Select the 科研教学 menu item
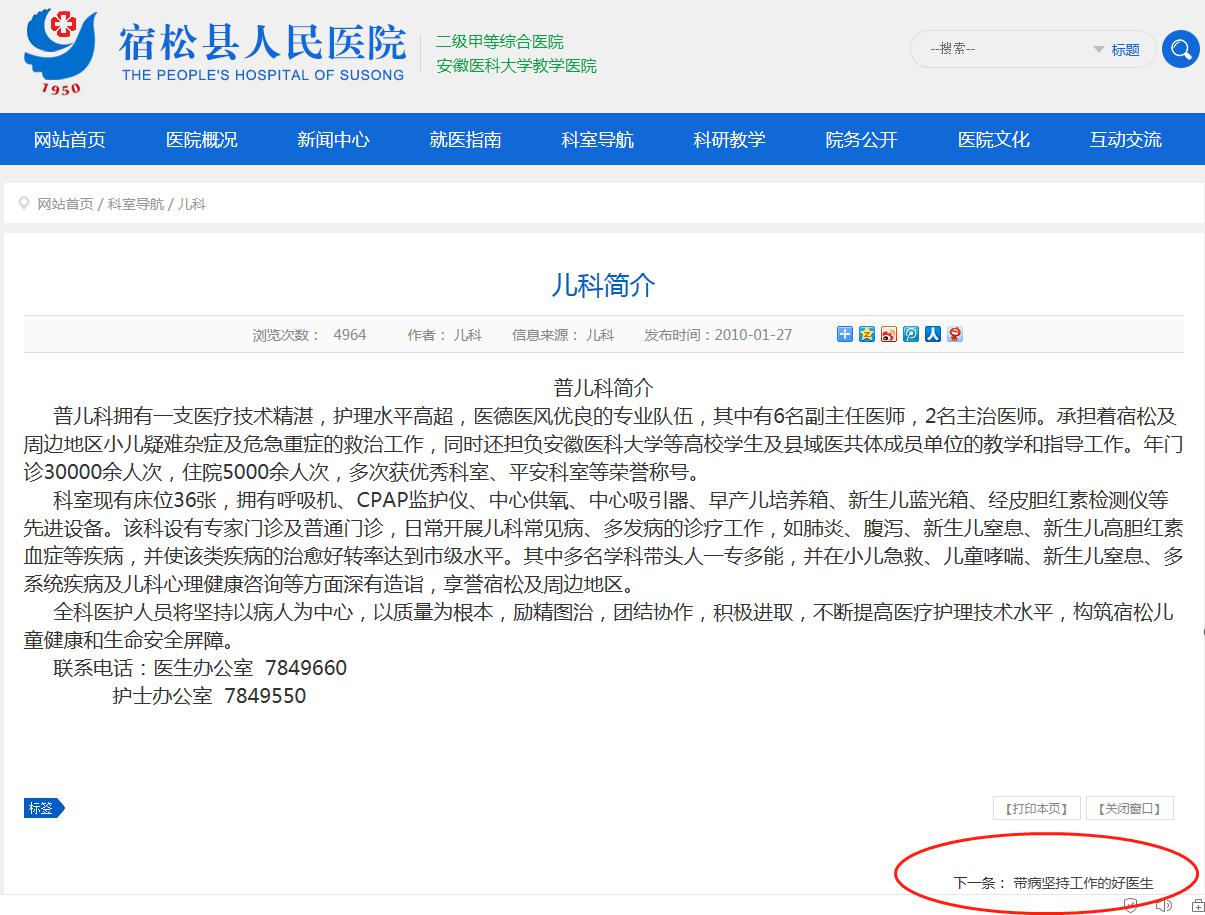The height and width of the screenshot is (915, 1205). coord(729,140)
